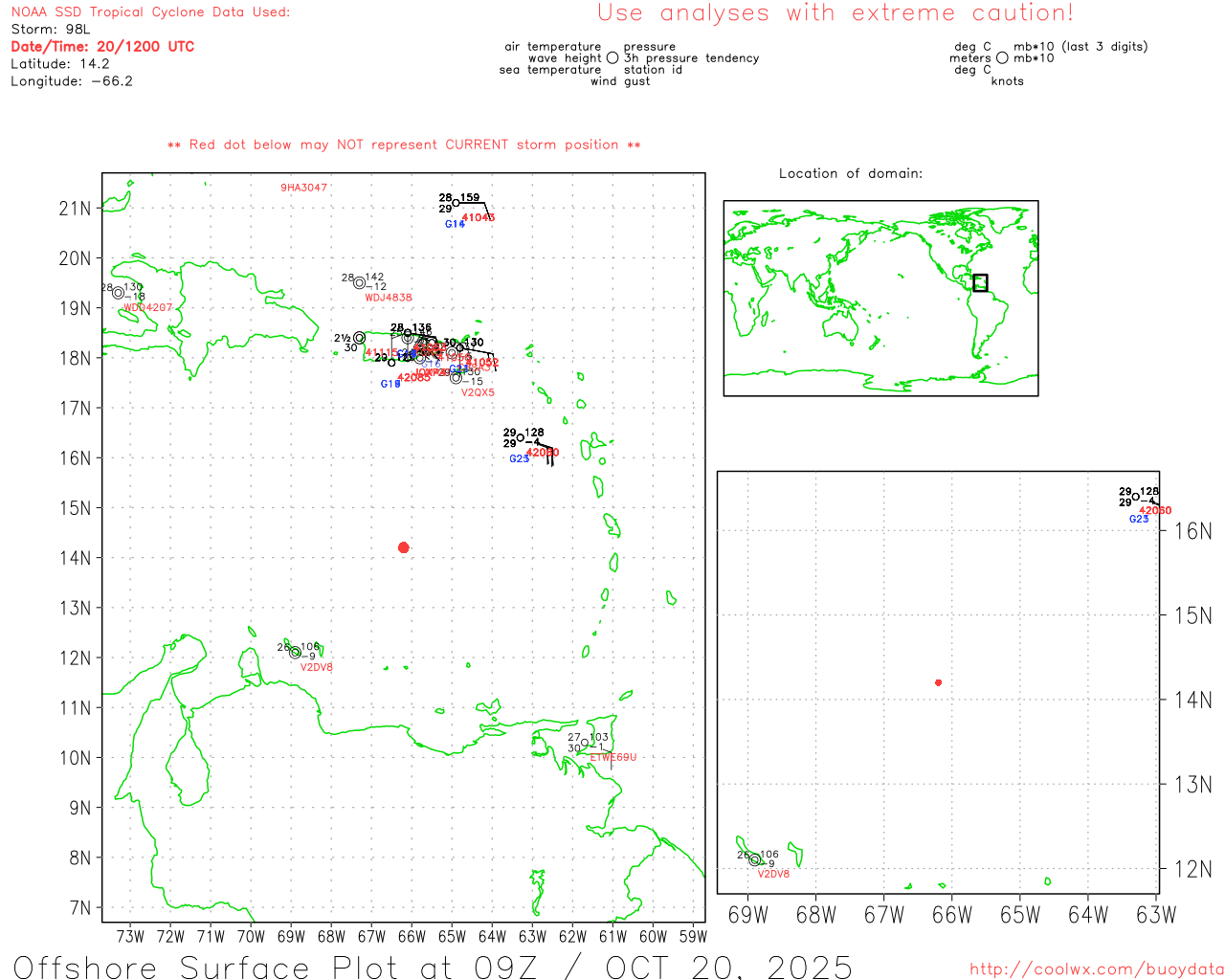Click the red storm dot in zoomed inset map
The height and width of the screenshot is (980, 1225).
[x=938, y=682]
